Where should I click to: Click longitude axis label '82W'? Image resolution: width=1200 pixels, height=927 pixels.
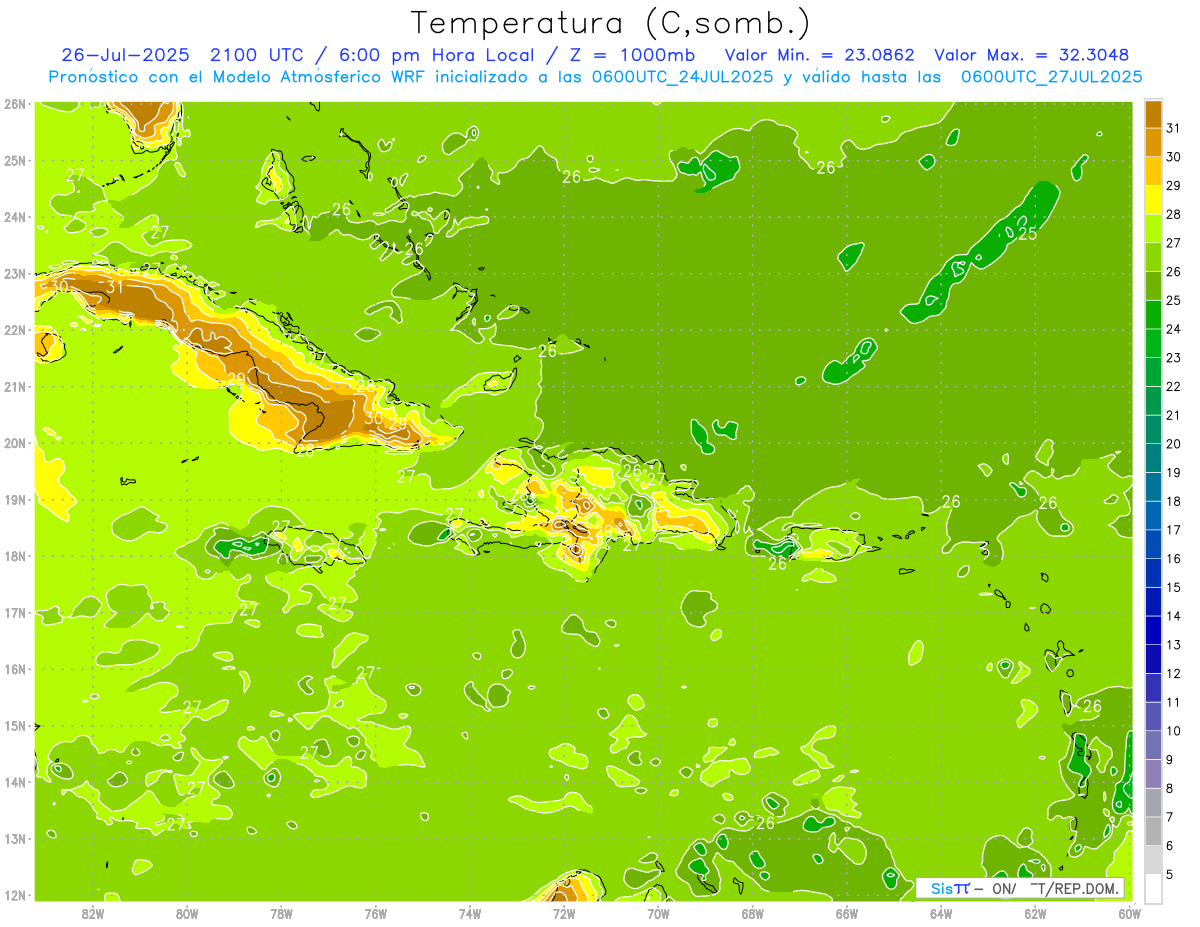(x=92, y=913)
